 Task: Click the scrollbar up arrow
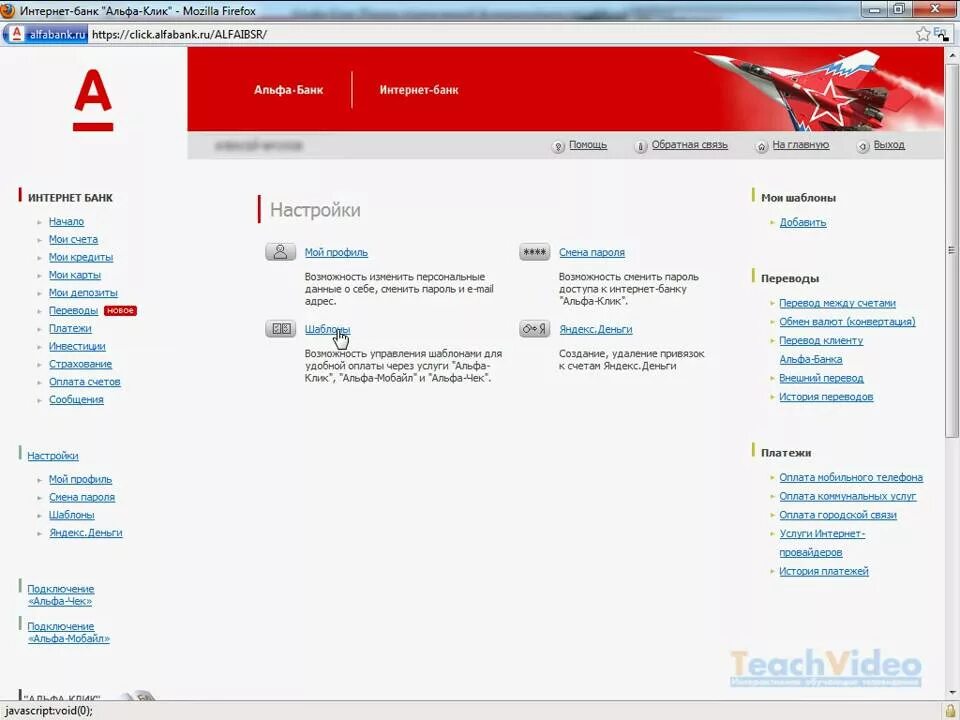point(951,55)
